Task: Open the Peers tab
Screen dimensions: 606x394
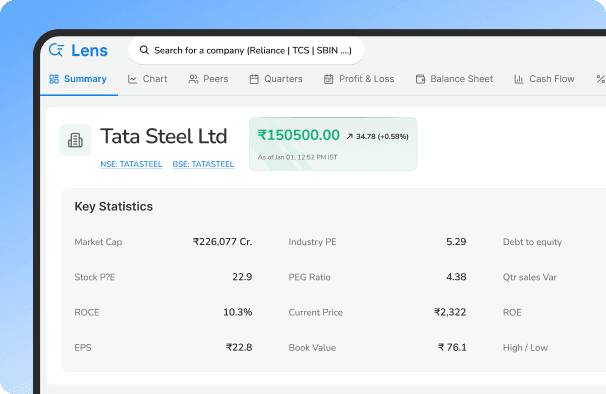Action: click(x=208, y=79)
